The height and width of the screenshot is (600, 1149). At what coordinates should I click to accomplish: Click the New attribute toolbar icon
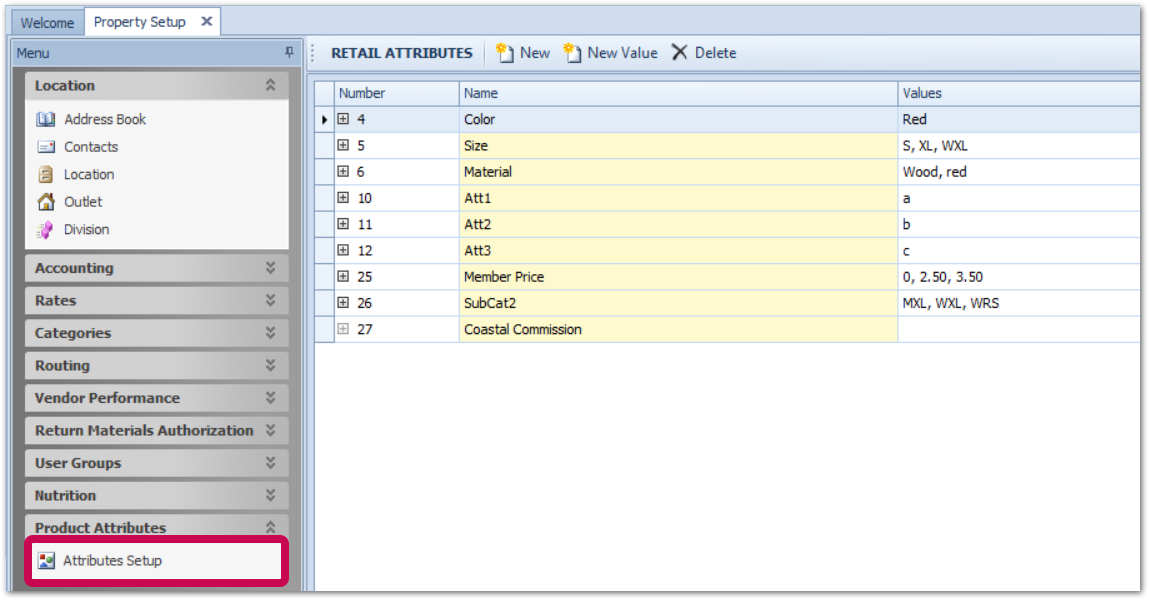click(x=506, y=53)
